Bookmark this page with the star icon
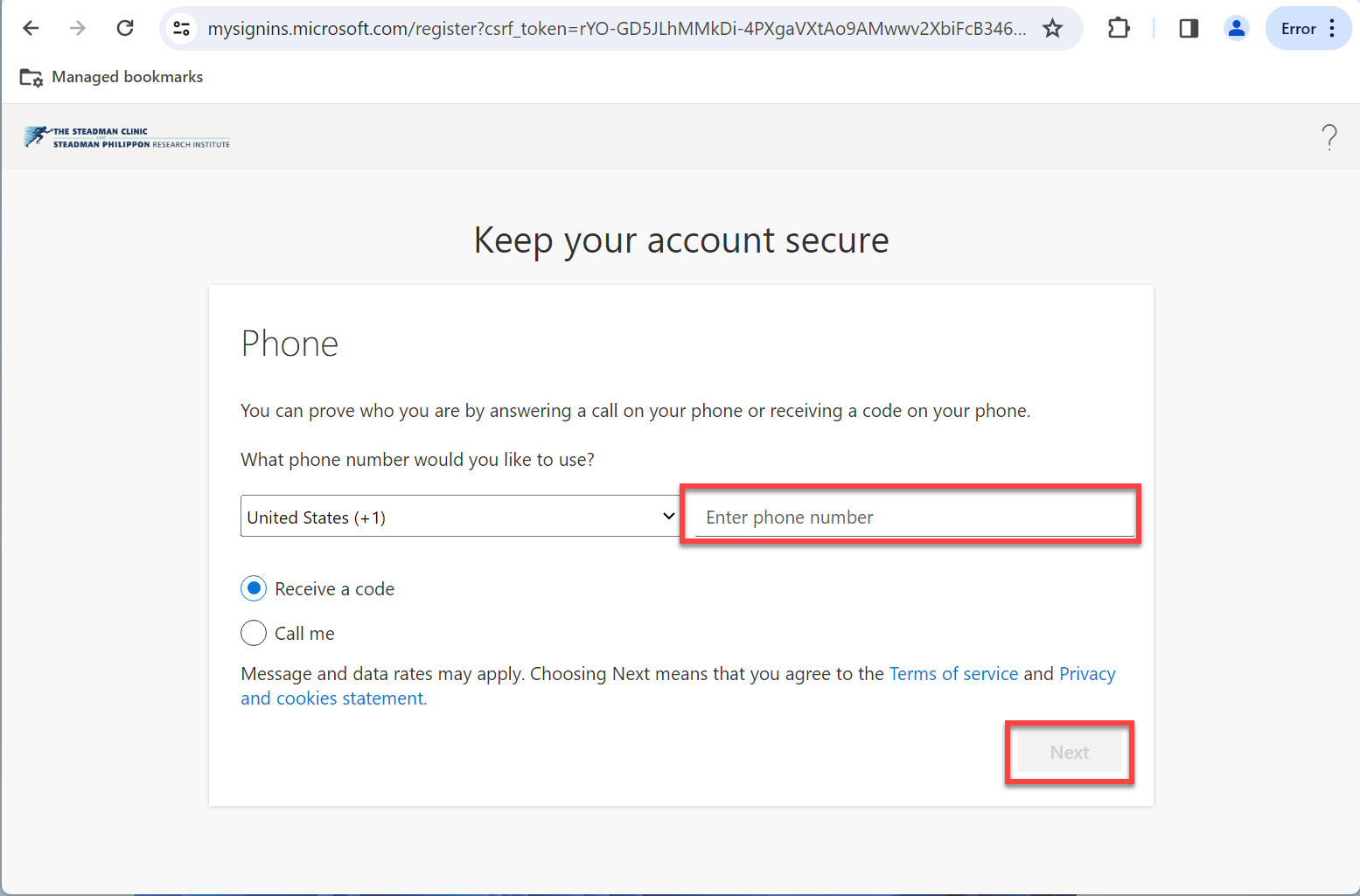The height and width of the screenshot is (896, 1360). [1053, 28]
